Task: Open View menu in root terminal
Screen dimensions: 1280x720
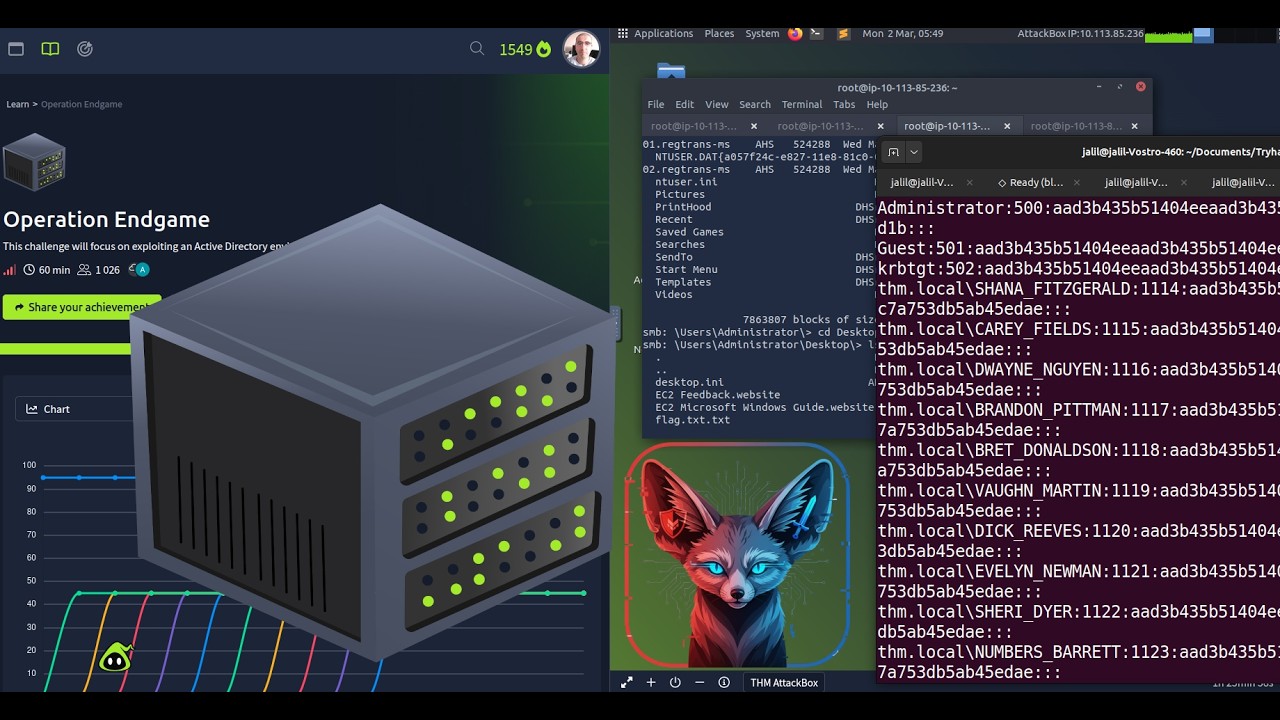Action: (x=717, y=104)
